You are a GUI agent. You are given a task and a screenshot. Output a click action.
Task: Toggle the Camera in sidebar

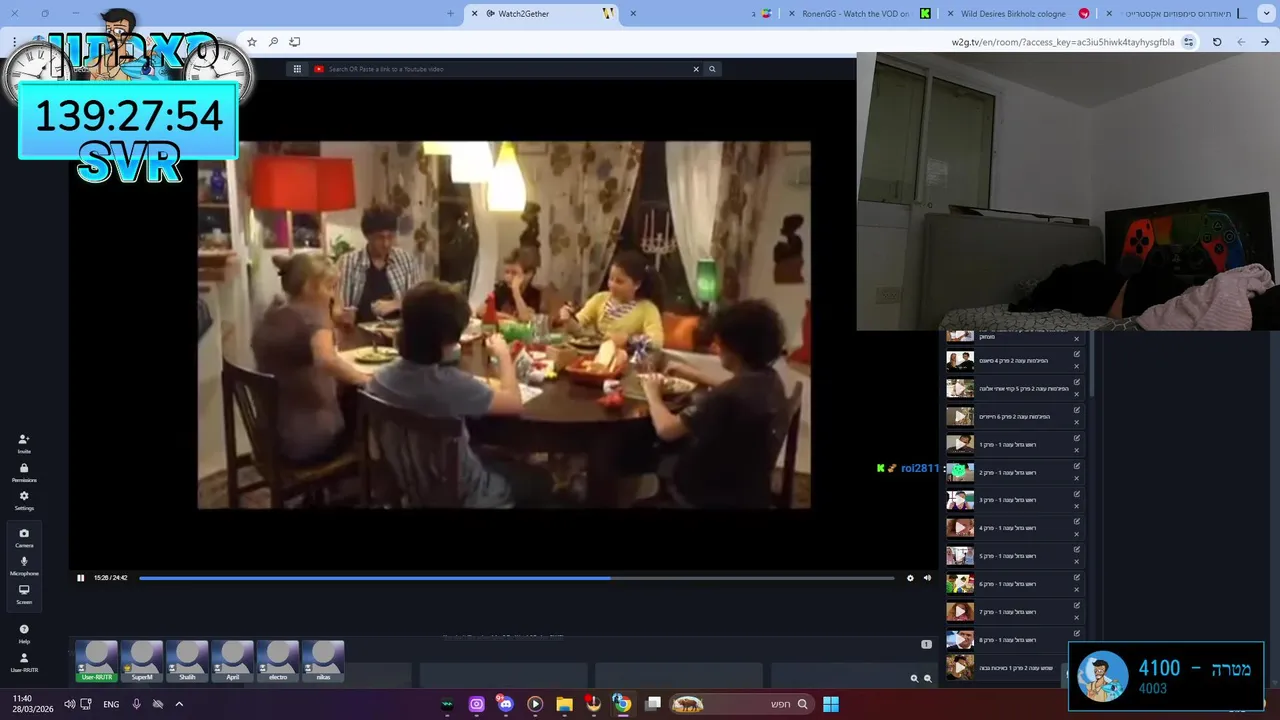tap(24, 537)
